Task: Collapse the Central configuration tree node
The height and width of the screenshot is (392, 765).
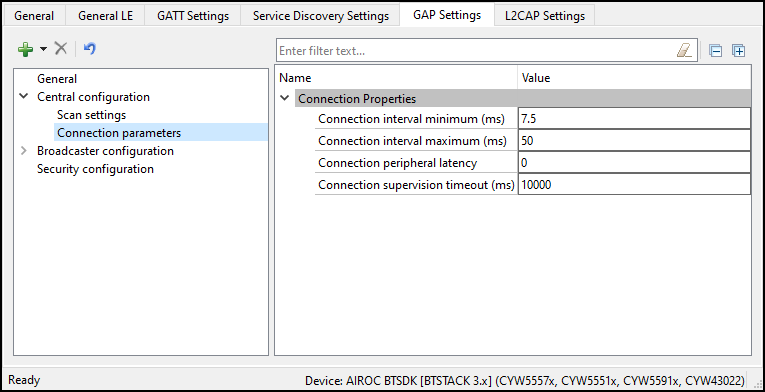Action: (x=23, y=97)
